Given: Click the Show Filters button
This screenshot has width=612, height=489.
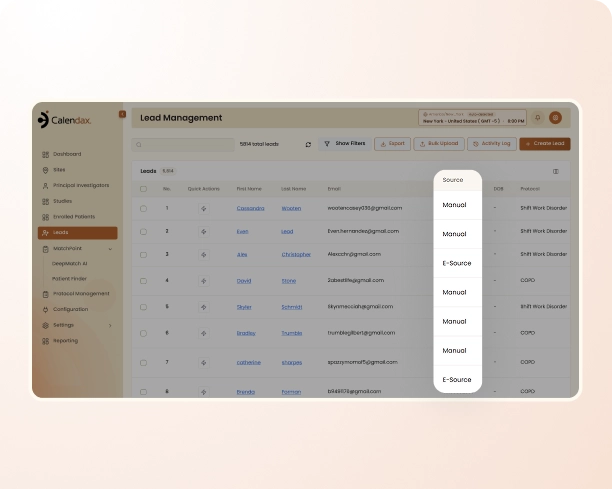Looking at the screenshot, I should click(344, 144).
